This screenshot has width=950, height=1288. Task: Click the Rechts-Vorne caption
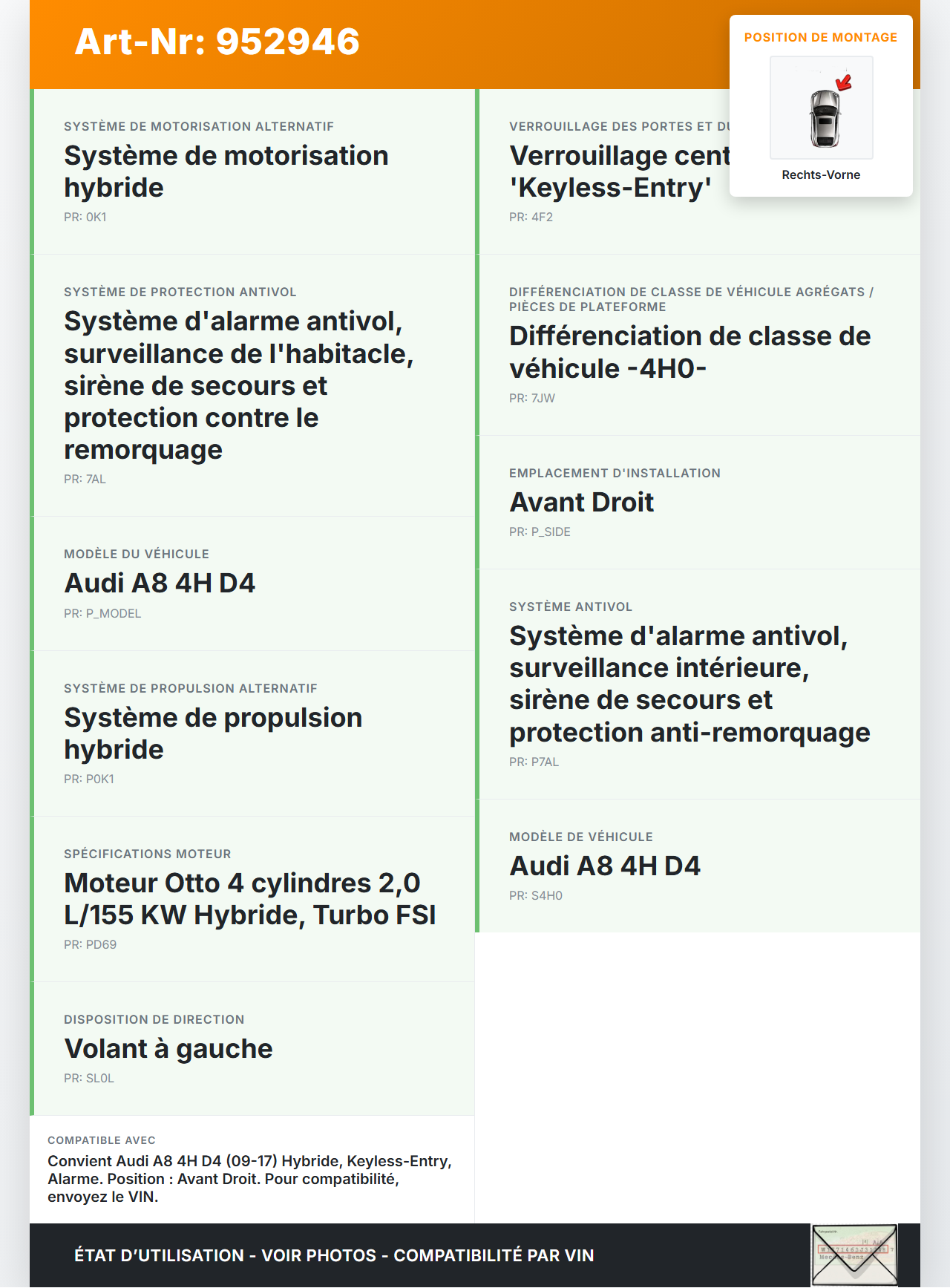click(820, 174)
